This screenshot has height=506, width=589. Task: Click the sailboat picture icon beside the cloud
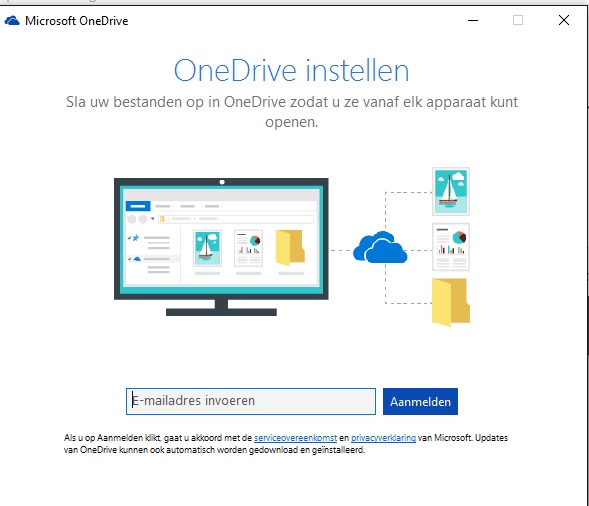[x=451, y=192]
